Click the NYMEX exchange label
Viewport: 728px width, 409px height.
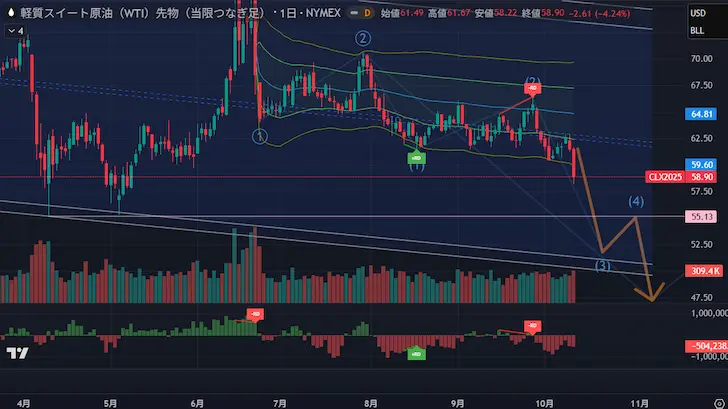(x=323, y=13)
